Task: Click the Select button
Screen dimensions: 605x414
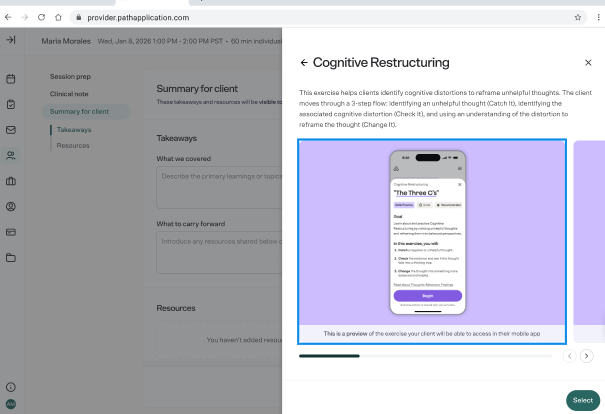Action: coord(583,400)
